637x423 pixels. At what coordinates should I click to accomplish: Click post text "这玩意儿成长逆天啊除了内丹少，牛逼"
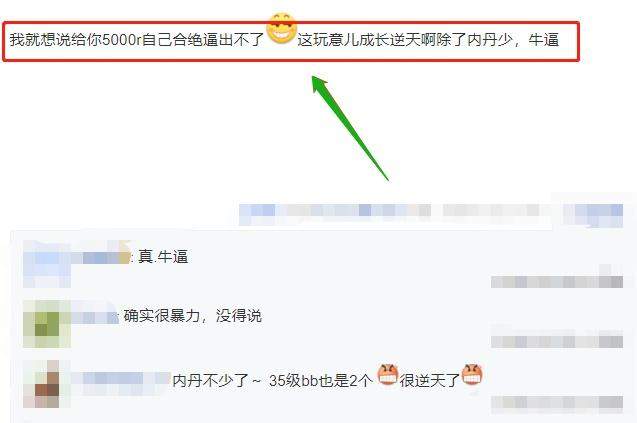tap(428, 40)
